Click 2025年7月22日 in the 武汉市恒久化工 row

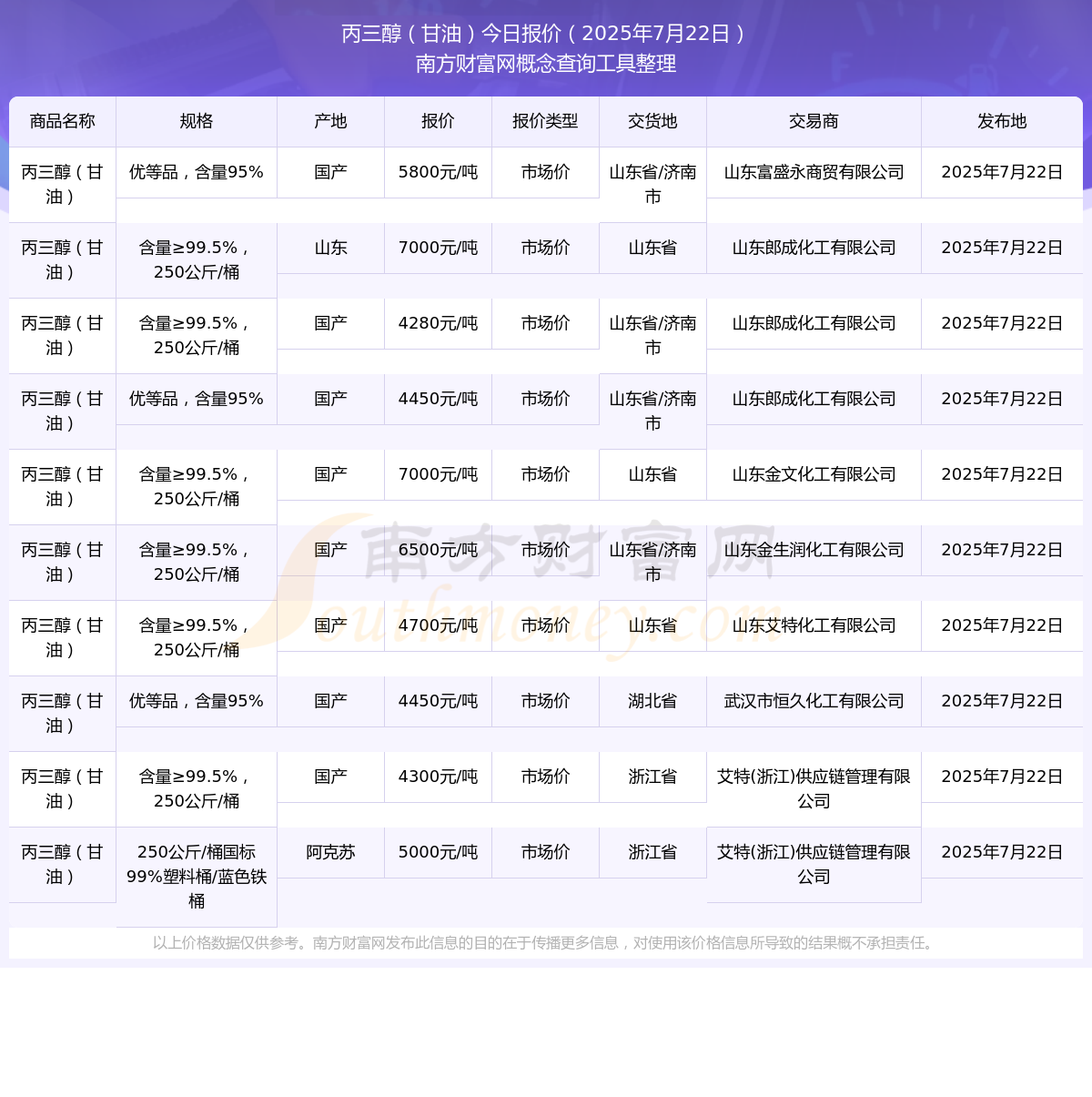1002,701
